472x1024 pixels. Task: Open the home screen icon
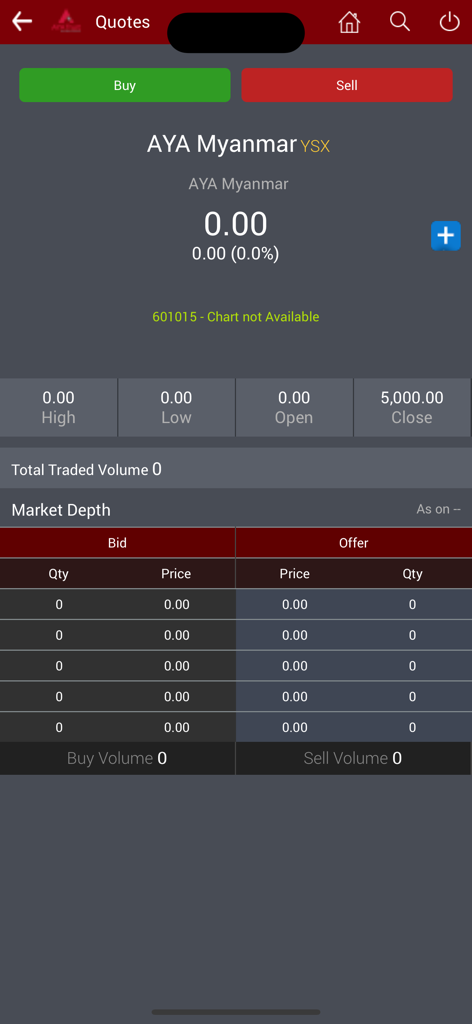click(349, 22)
